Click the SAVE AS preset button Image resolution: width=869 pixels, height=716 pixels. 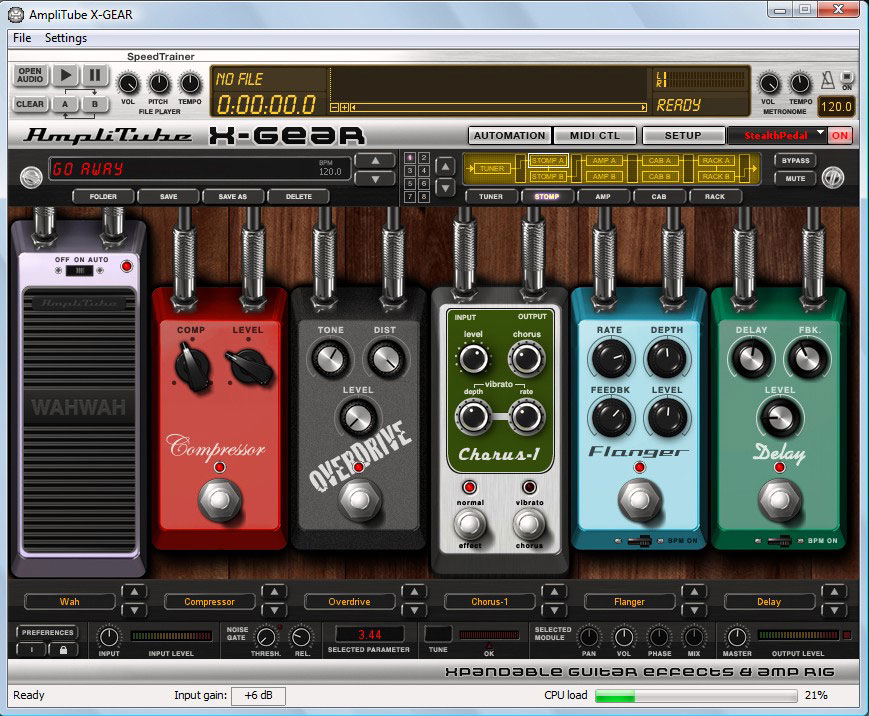233,197
